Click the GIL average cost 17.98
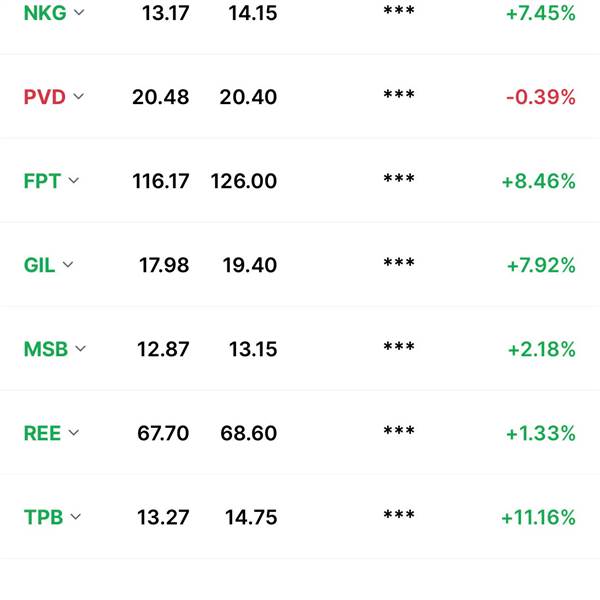 164,265
